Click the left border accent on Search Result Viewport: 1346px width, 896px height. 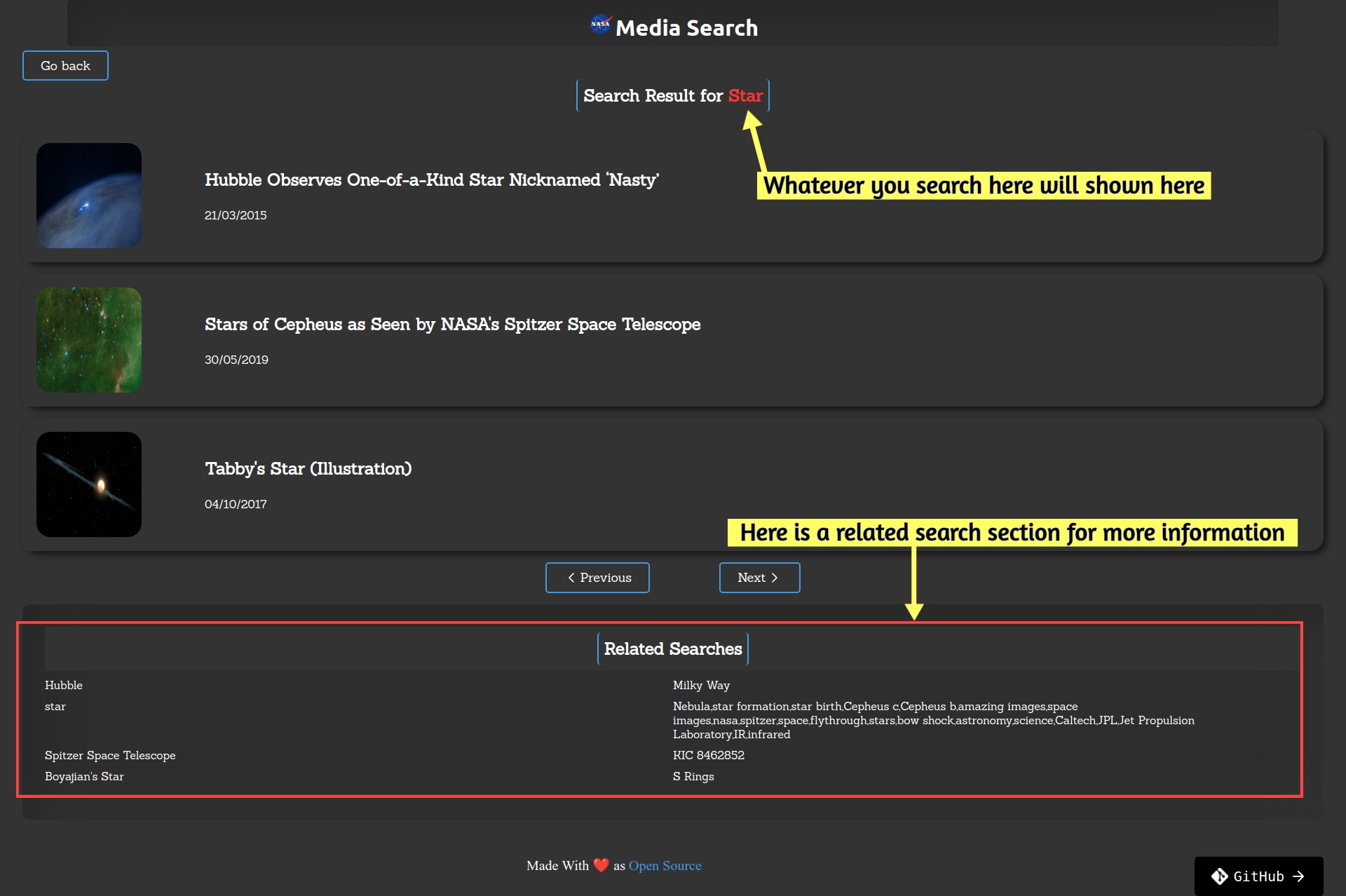(577, 95)
